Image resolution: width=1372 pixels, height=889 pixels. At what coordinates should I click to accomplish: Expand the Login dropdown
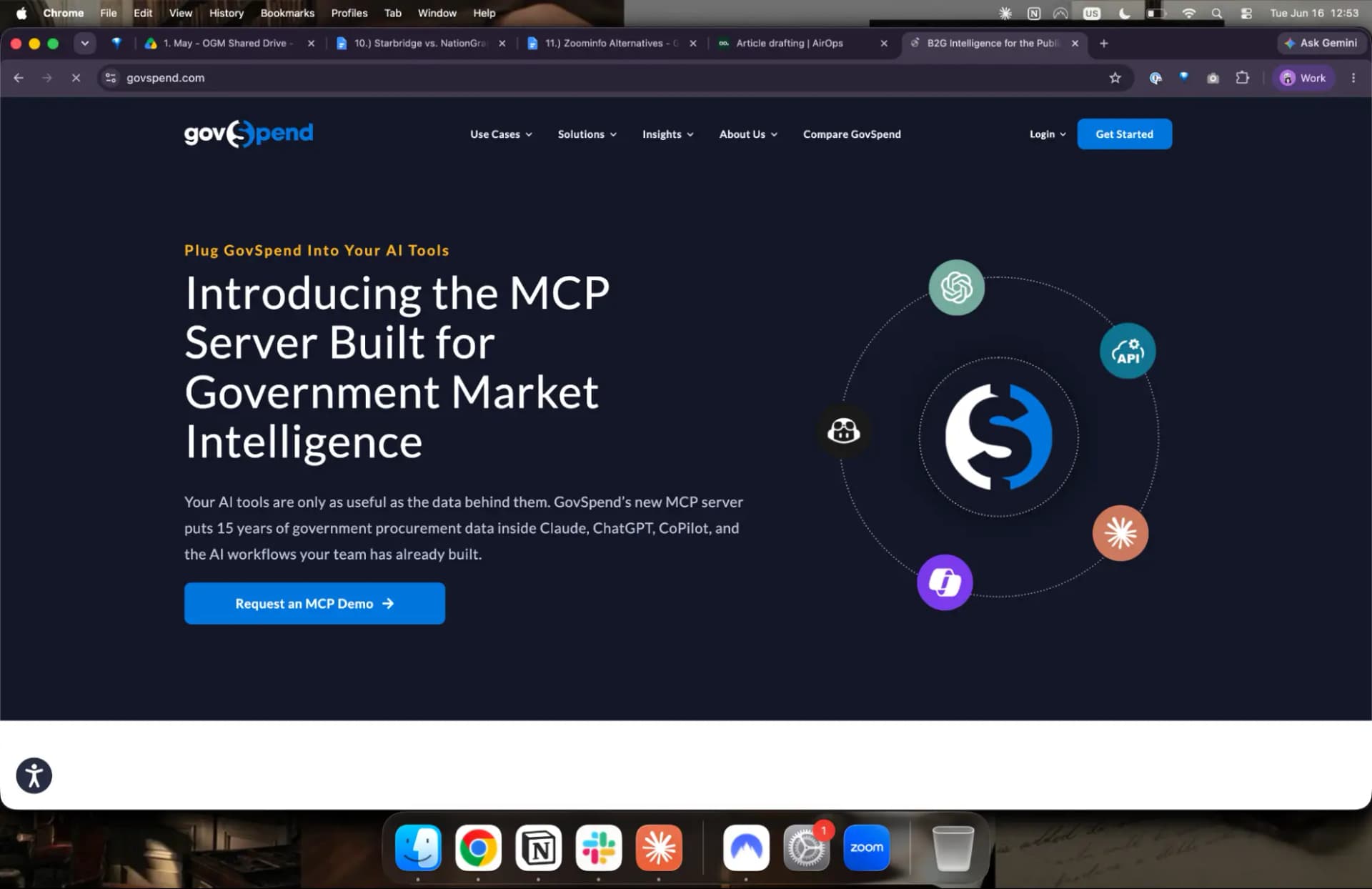[1048, 134]
